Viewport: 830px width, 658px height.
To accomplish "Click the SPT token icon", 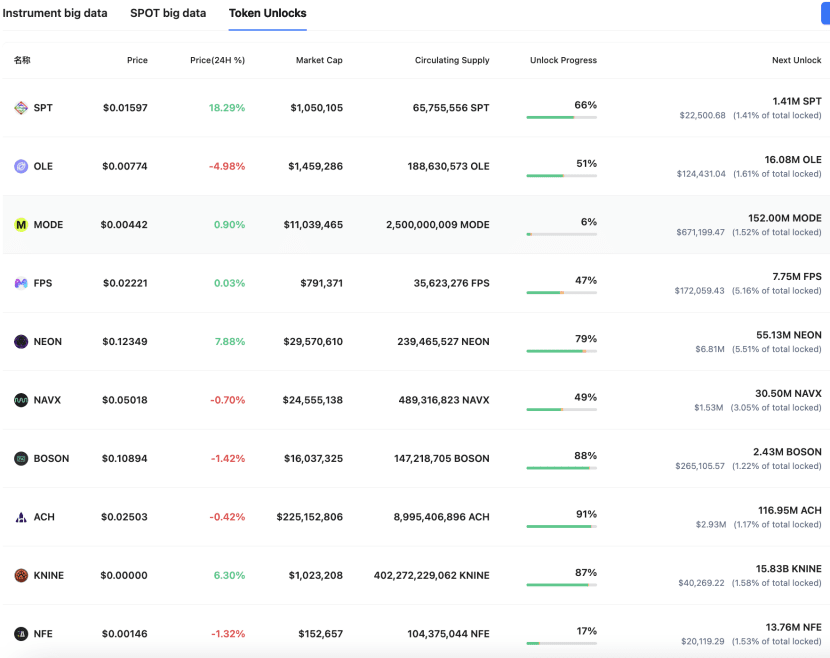I will (x=21, y=108).
